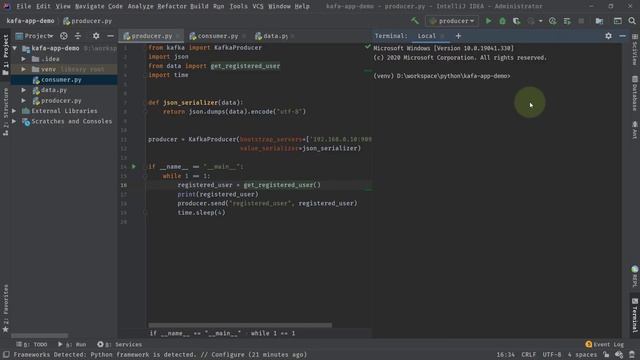Open the VCS menu
The height and width of the screenshot is (360, 640).
[258, 6]
